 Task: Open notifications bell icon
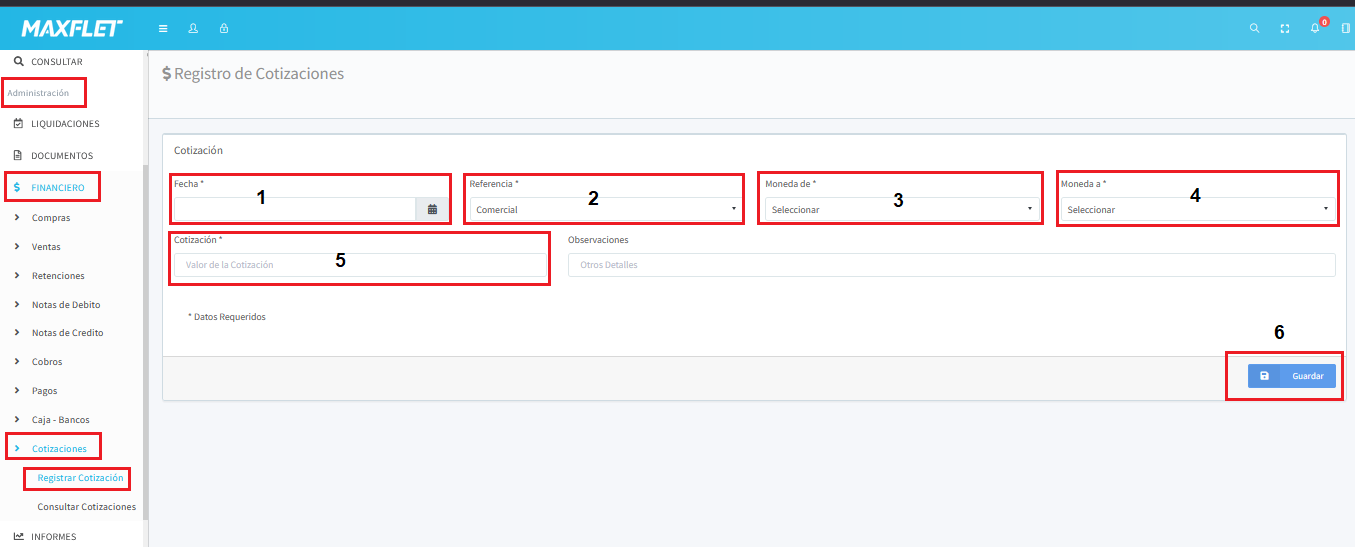1315,28
